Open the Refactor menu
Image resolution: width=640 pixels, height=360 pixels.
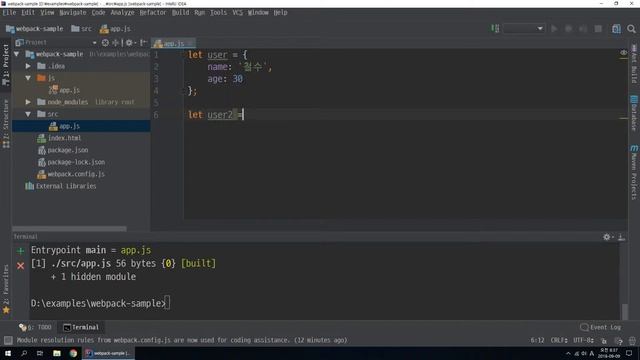(x=153, y=13)
